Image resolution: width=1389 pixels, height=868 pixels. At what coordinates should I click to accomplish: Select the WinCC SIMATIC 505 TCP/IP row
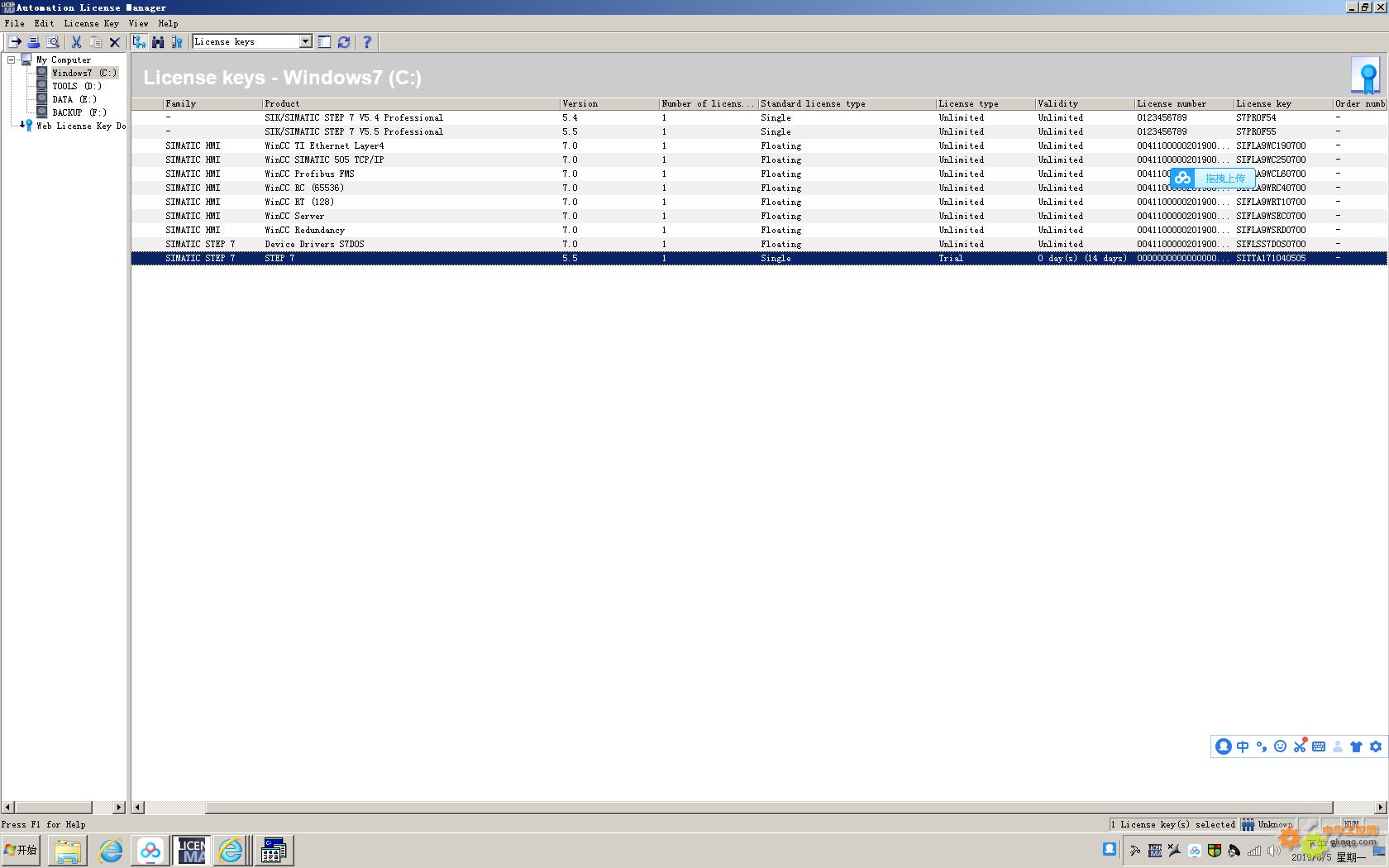click(x=759, y=160)
